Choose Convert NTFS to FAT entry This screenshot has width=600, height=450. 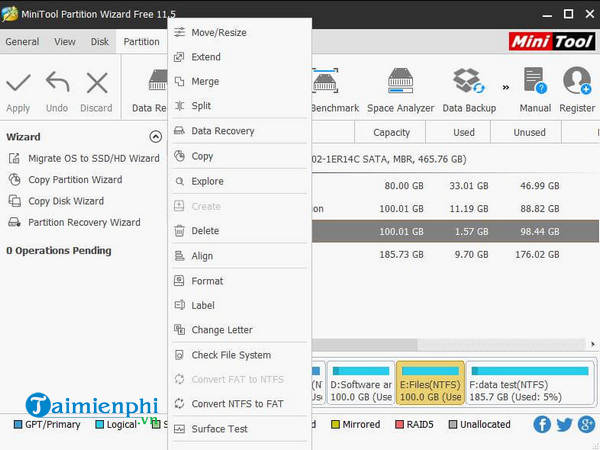click(240, 404)
